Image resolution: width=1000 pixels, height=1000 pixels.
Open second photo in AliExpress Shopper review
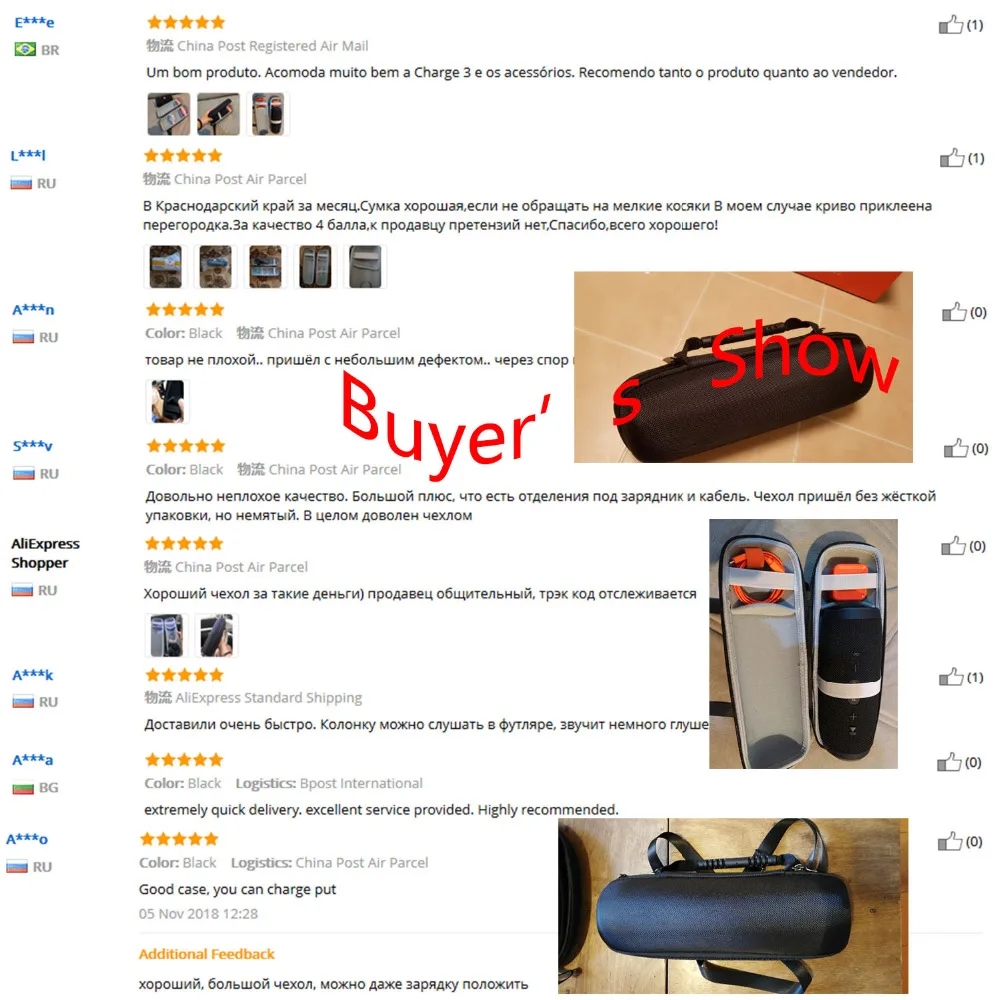216,636
